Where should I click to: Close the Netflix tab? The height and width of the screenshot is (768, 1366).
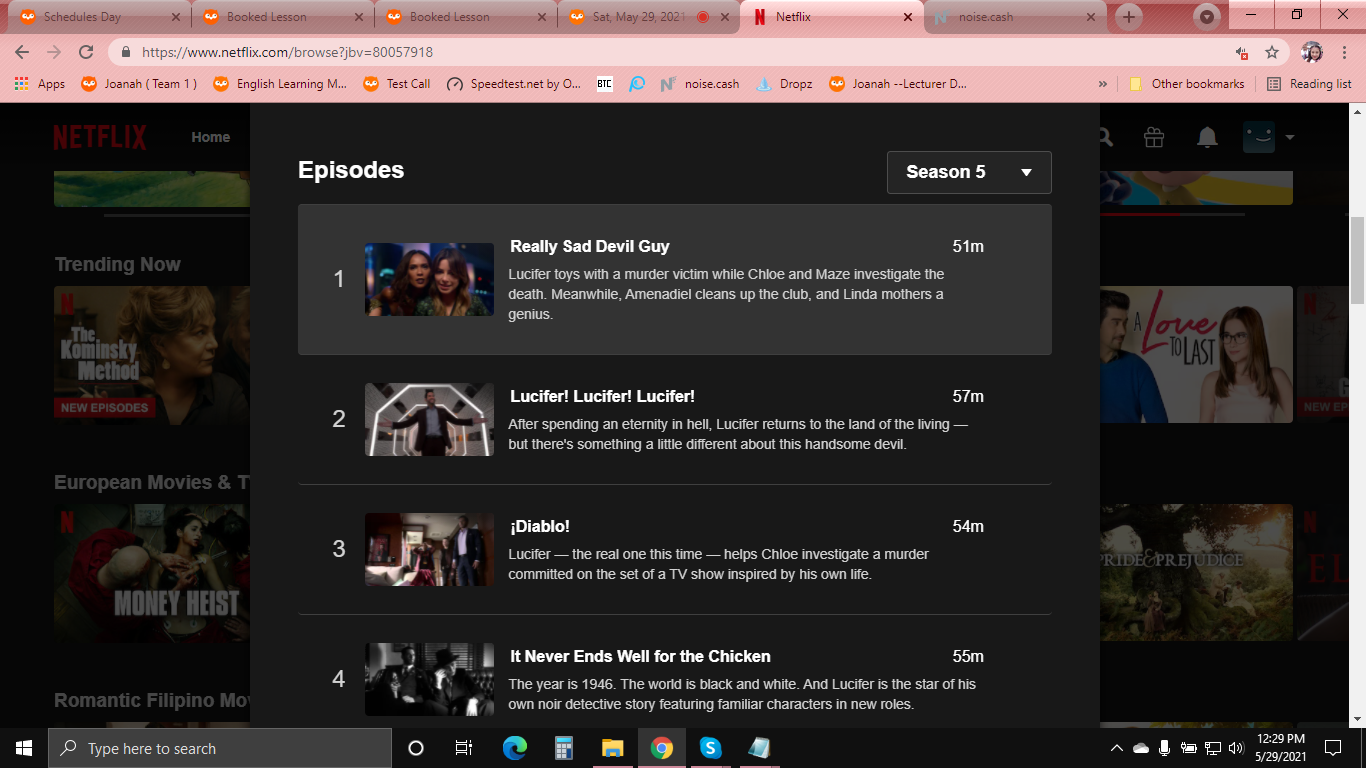tap(908, 17)
